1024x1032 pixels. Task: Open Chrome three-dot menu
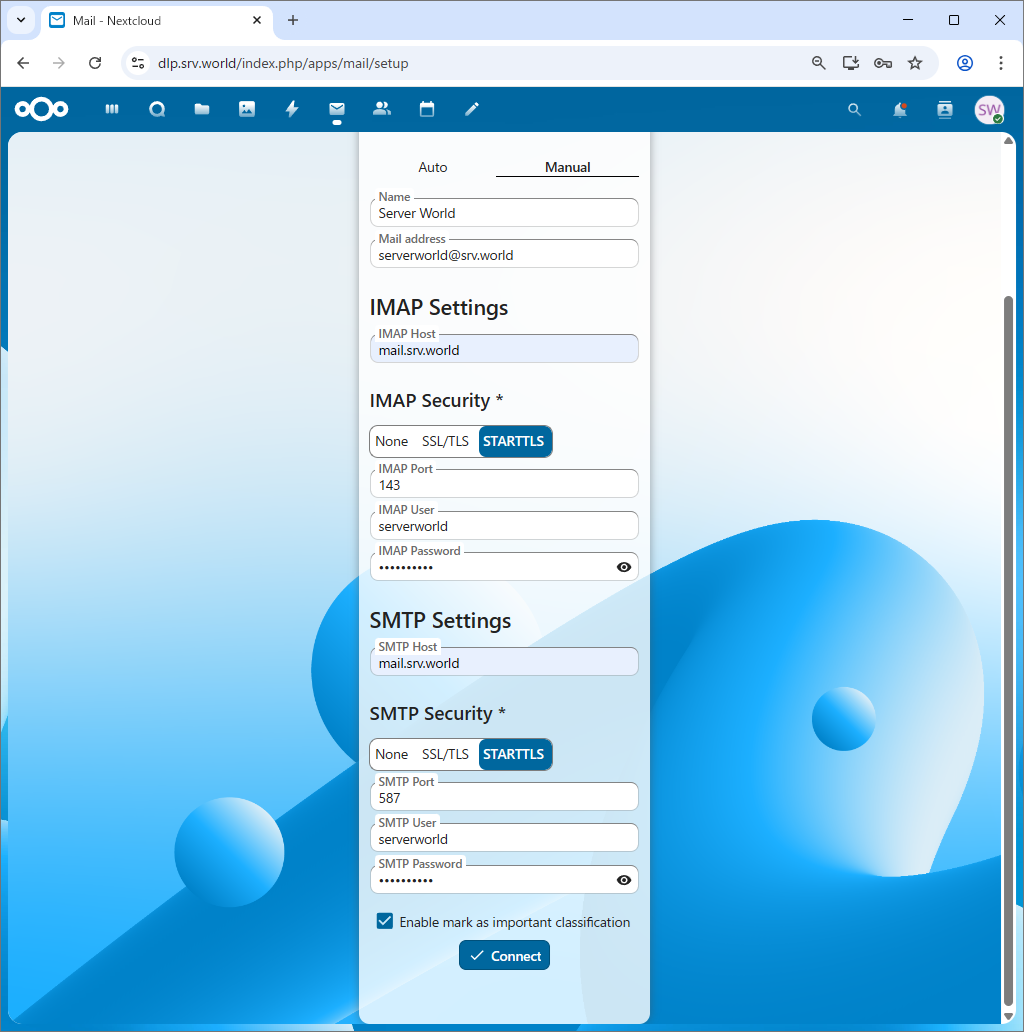tap(1001, 63)
